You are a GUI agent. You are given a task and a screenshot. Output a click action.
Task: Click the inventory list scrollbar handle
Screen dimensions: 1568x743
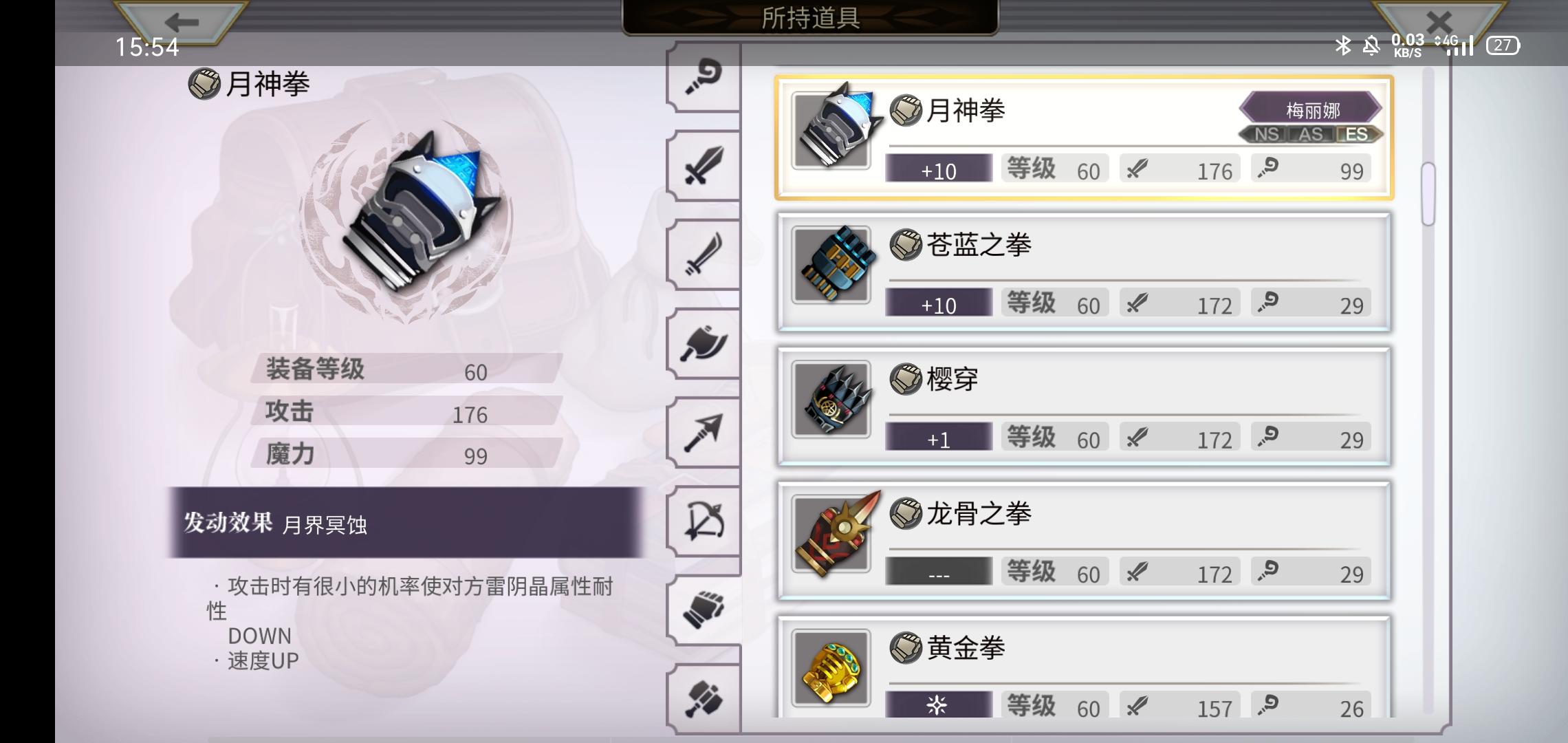tap(1428, 194)
